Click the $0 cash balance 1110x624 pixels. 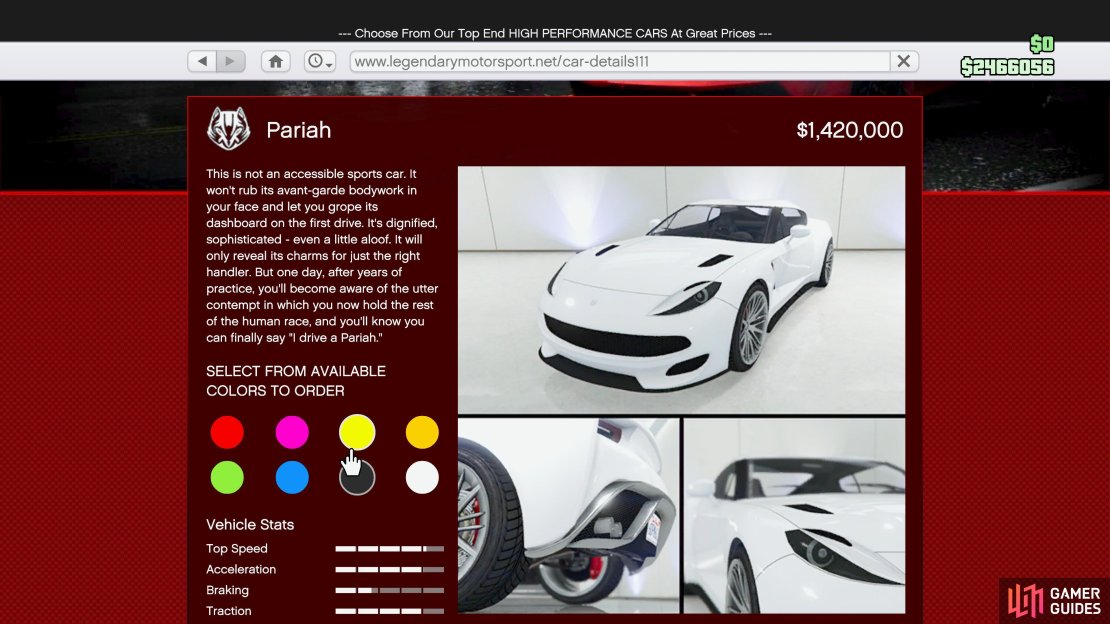tap(1042, 45)
